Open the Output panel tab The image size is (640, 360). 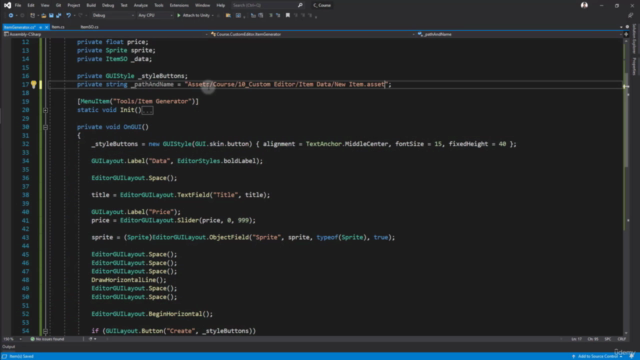tap(9, 347)
